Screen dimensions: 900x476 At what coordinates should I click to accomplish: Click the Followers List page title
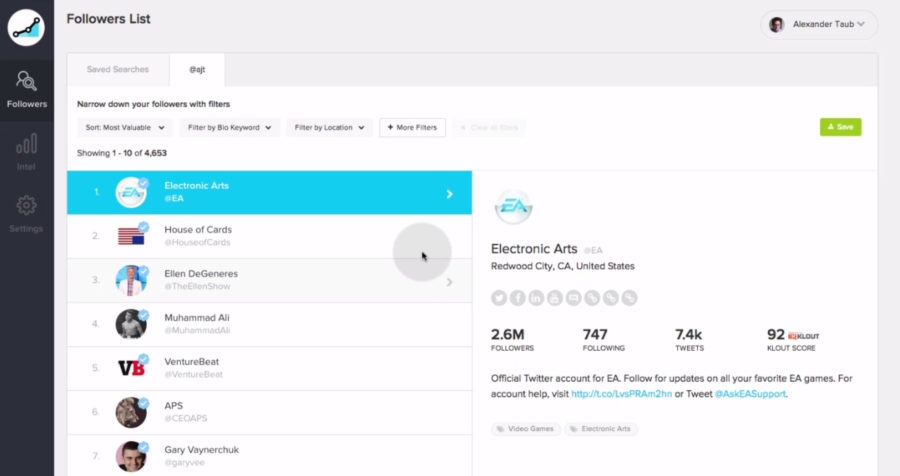(x=108, y=19)
